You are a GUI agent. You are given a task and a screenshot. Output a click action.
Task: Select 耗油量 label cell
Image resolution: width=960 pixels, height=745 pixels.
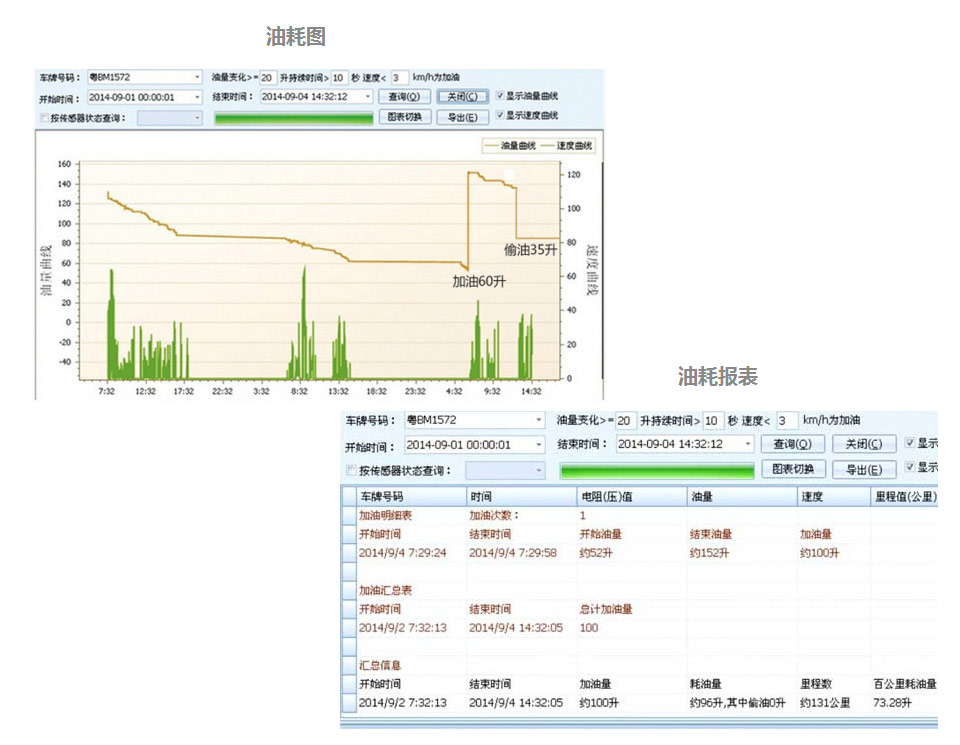point(705,684)
